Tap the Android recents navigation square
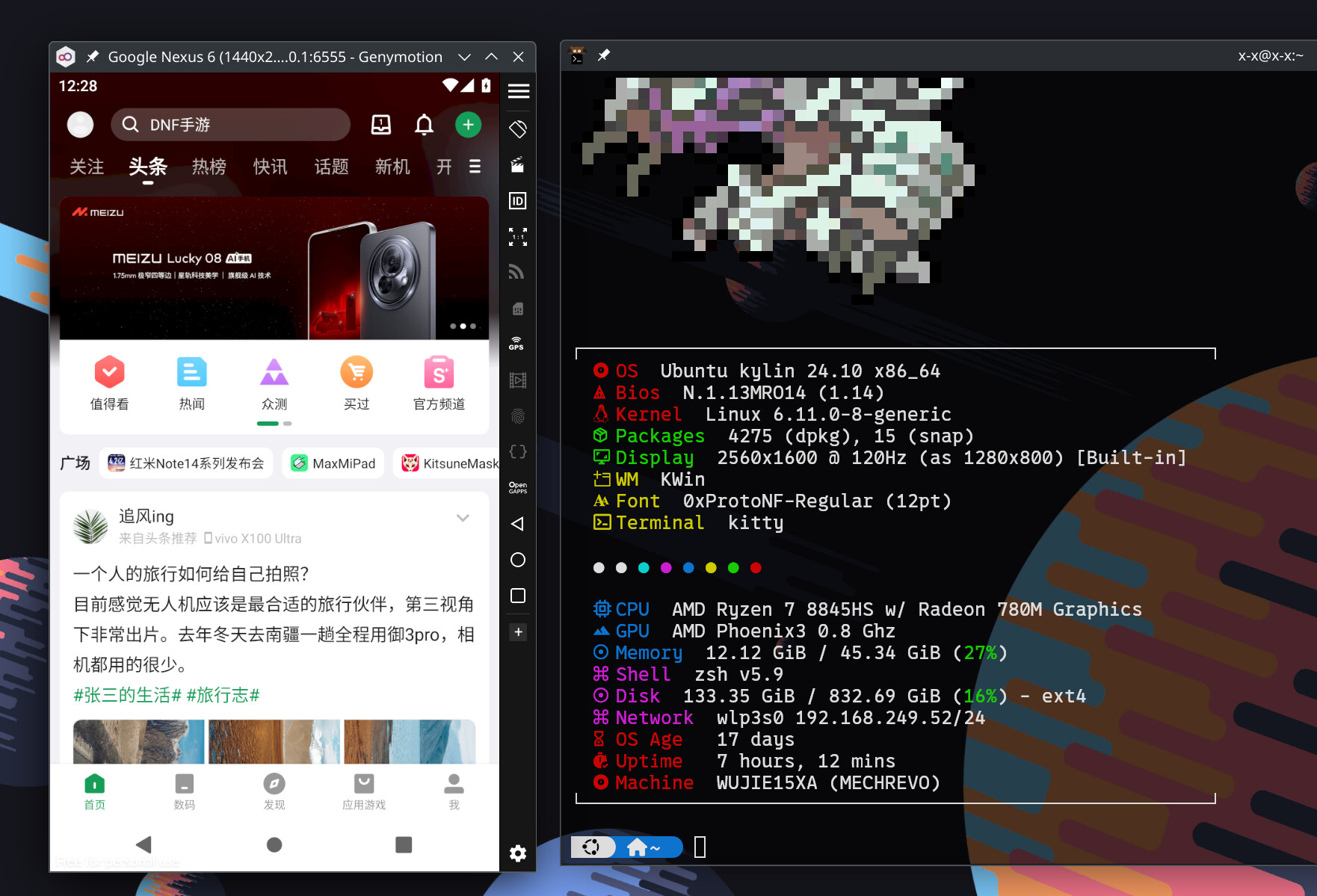The image size is (1317, 896). (404, 844)
